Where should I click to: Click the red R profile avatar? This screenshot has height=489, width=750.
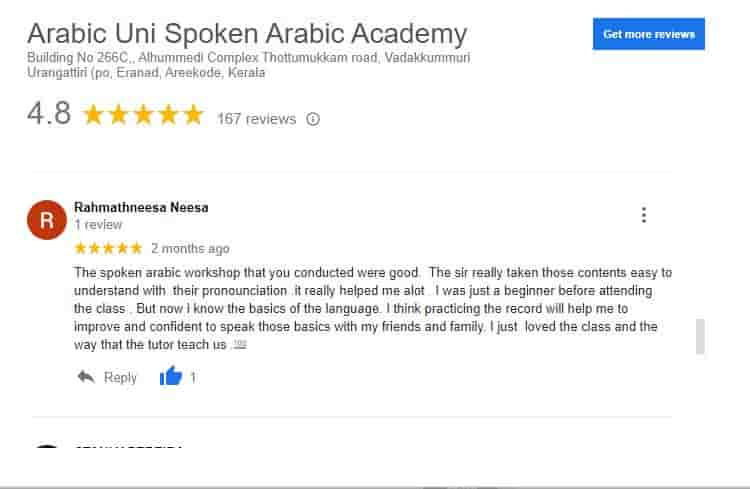tap(47, 220)
